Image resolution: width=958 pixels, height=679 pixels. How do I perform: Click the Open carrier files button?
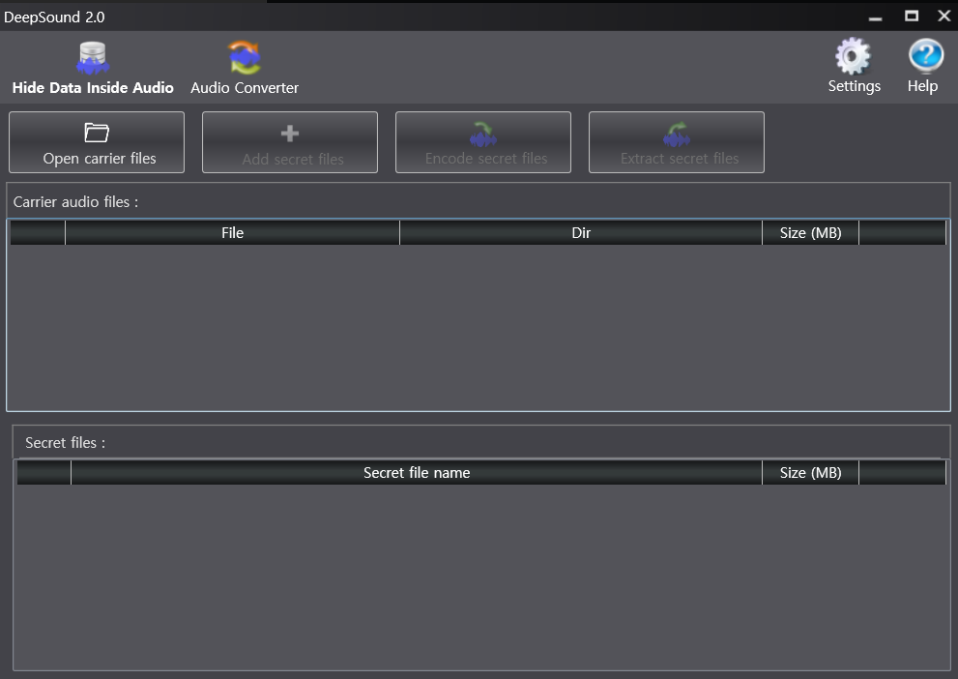pyautogui.click(x=97, y=142)
